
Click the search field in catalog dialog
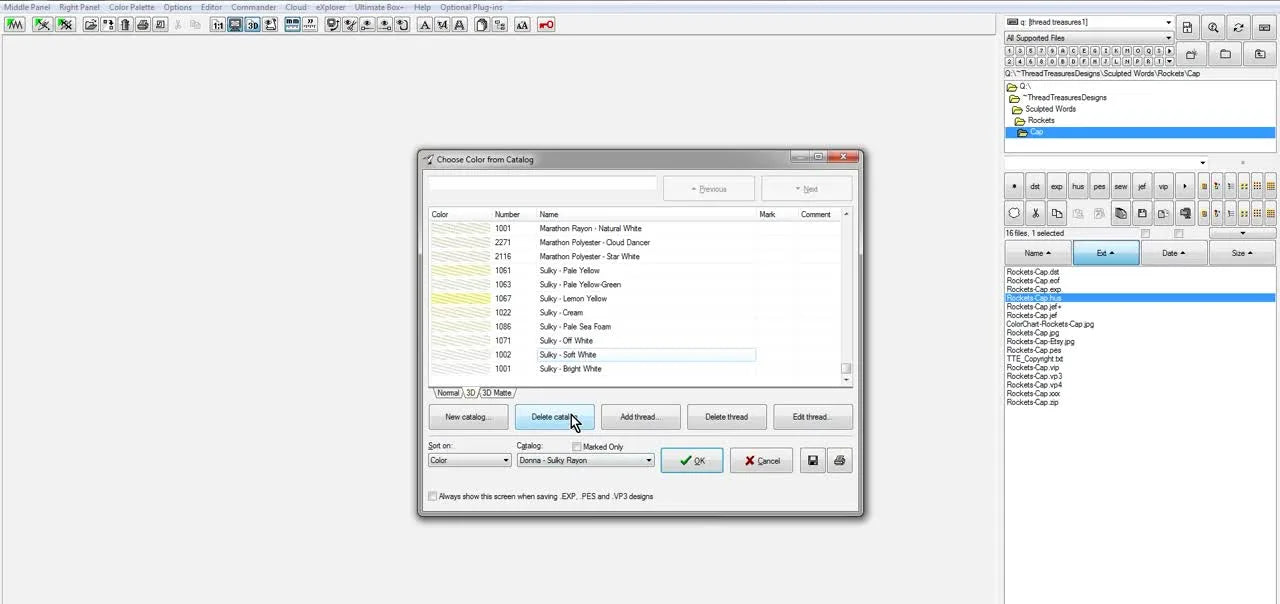coord(543,183)
